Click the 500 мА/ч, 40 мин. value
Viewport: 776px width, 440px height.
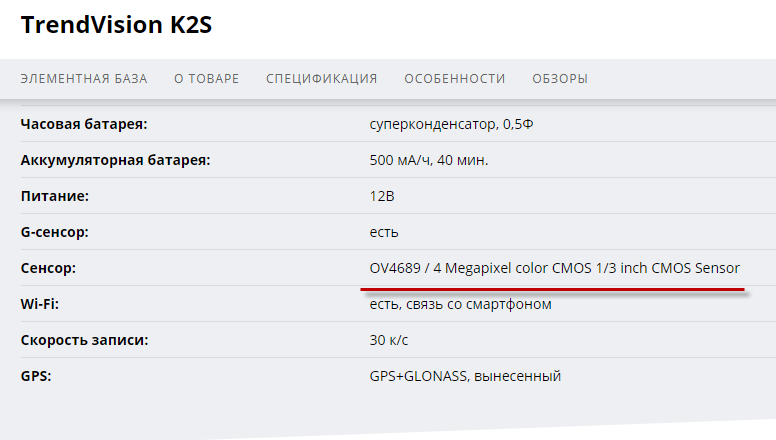click(x=429, y=160)
